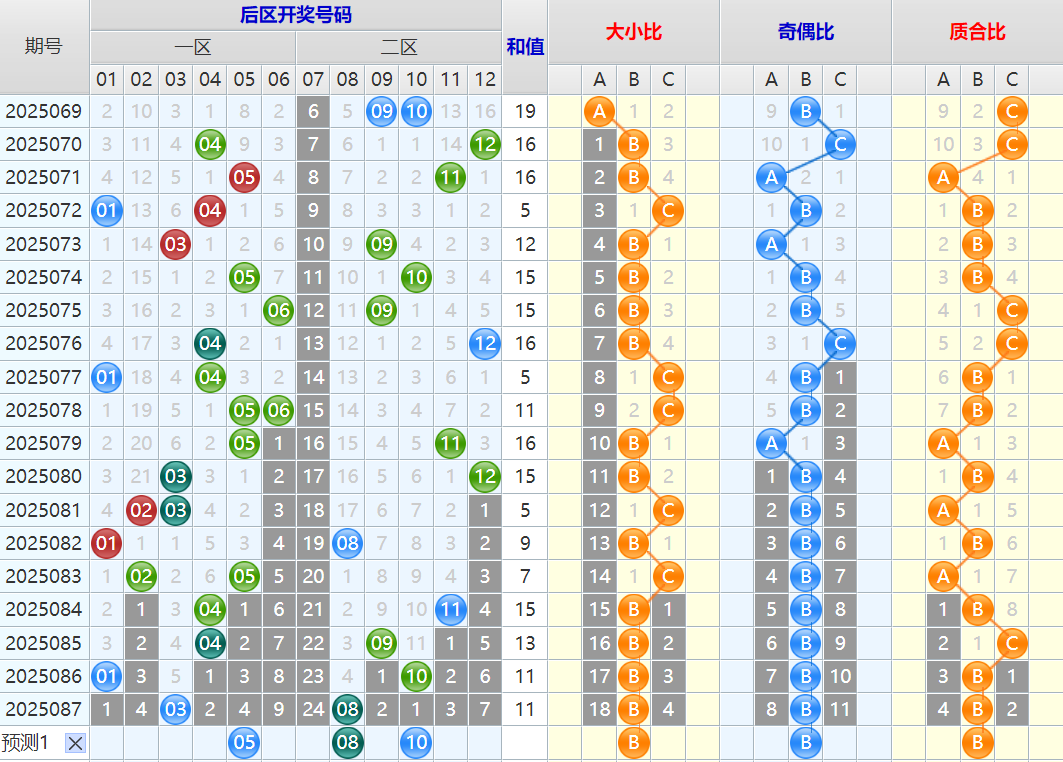Viewport: 1063px width, 762px height.
Task: Click column header 01
Action: [x=106, y=79]
